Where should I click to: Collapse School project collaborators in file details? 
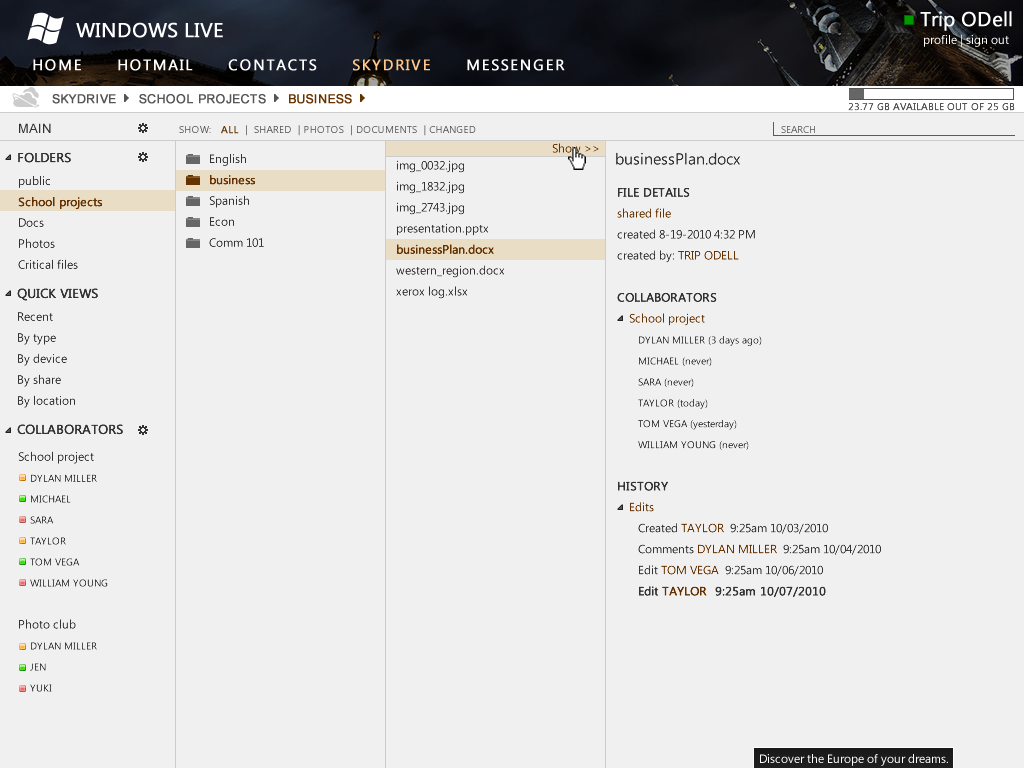pos(620,318)
